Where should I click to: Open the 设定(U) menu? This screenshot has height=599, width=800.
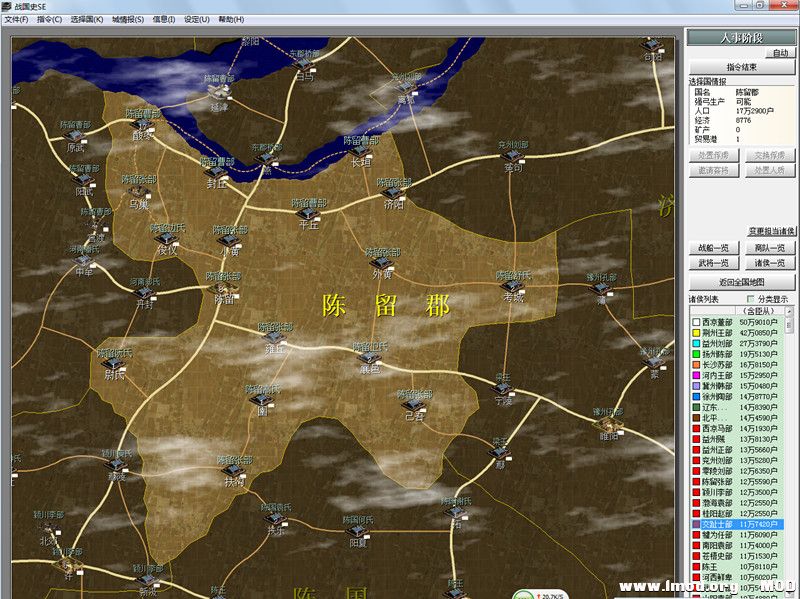pyautogui.click(x=196, y=19)
